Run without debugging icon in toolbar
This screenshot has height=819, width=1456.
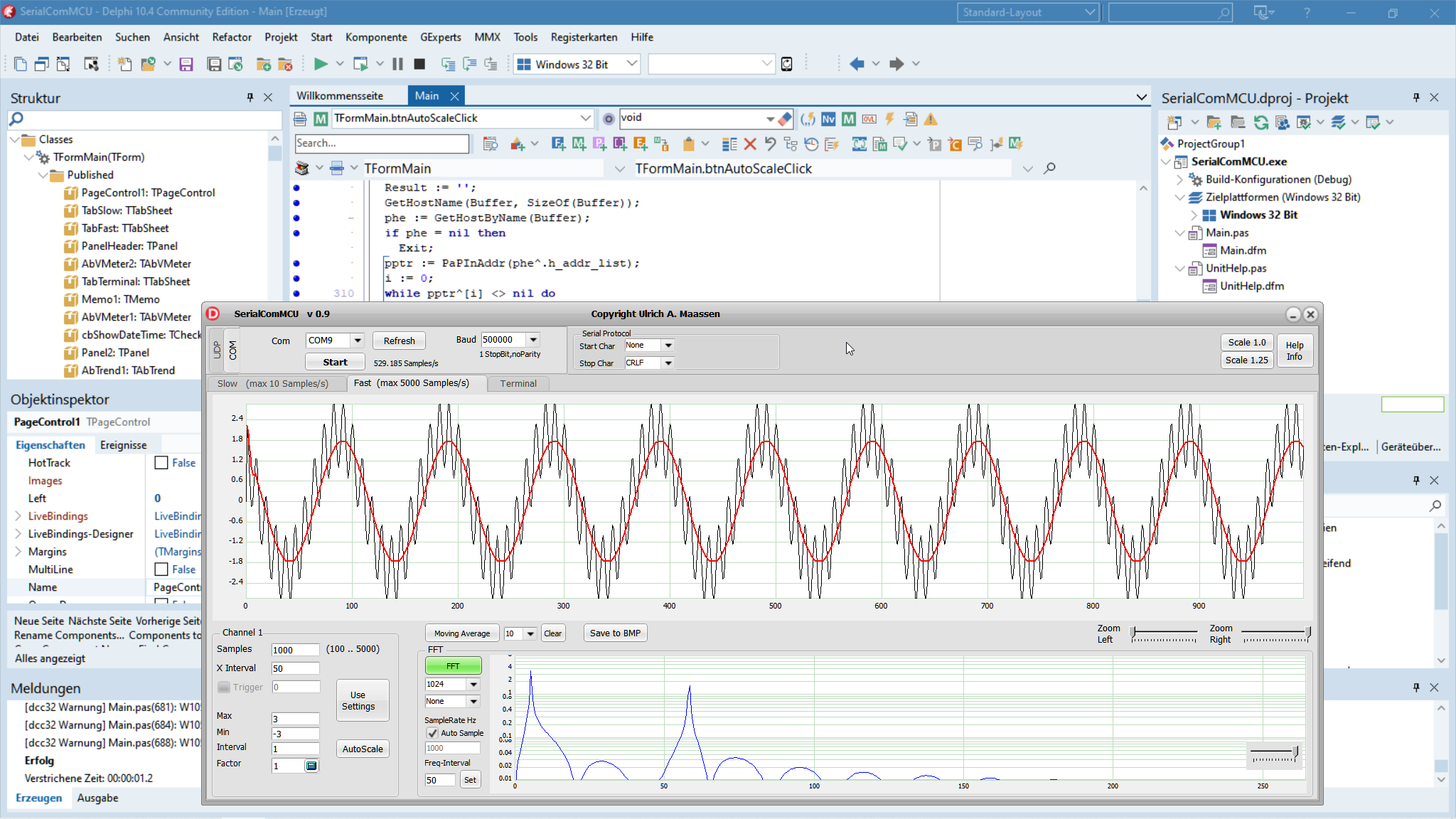[x=360, y=64]
